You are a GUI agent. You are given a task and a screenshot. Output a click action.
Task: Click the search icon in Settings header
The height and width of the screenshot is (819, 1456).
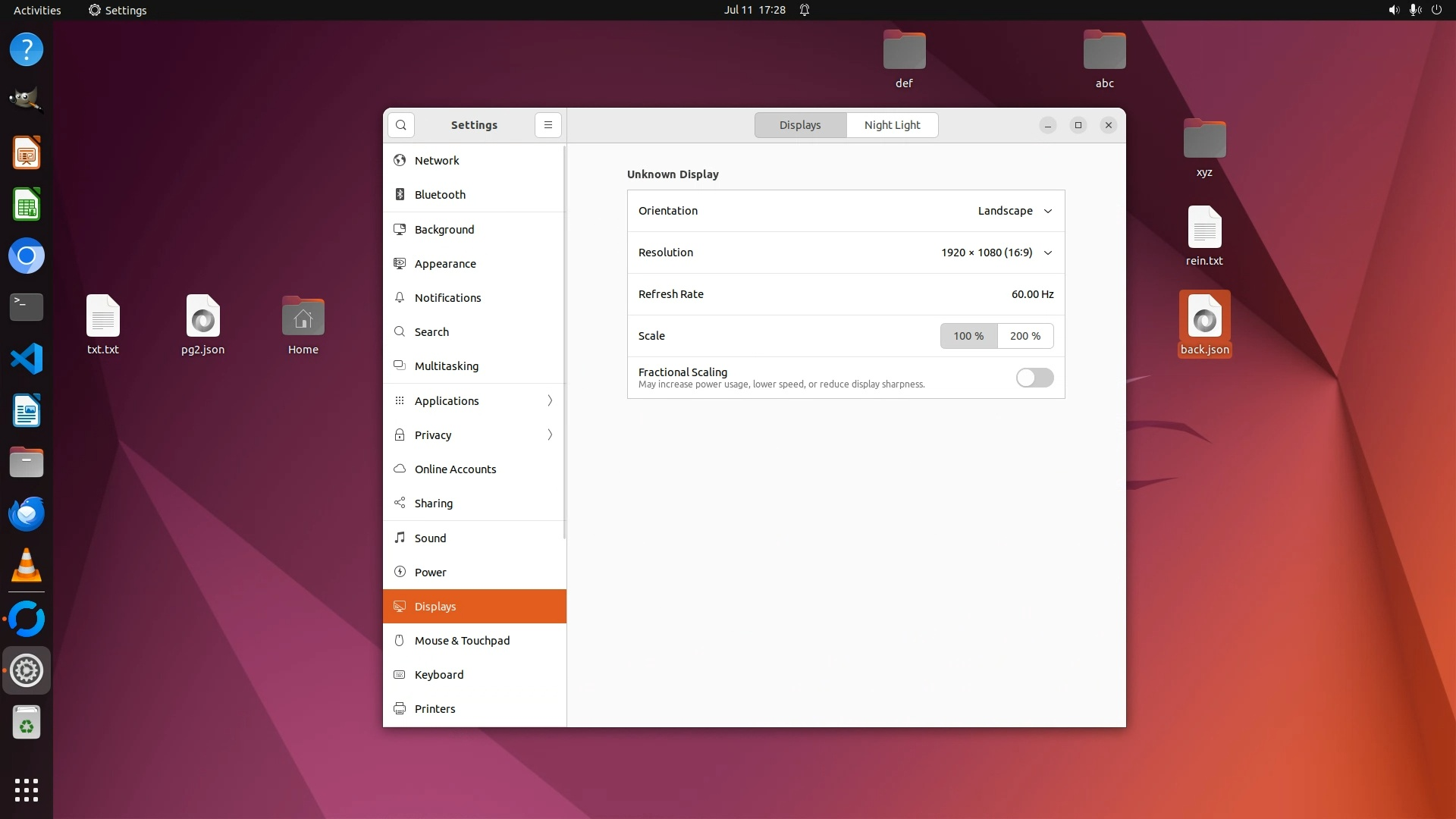[x=401, y=125]
